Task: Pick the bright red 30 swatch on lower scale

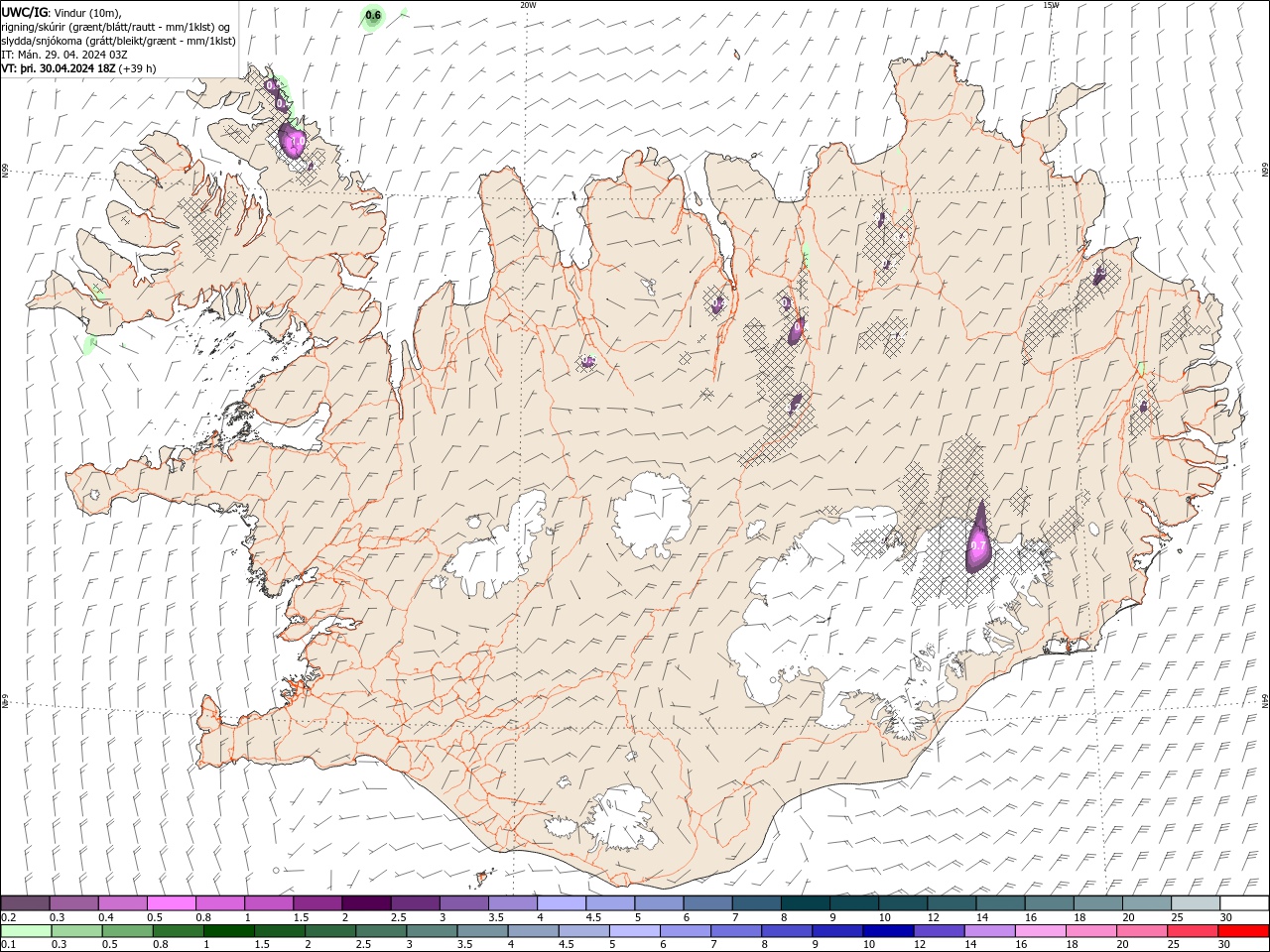Action: tap(1244, 931)
